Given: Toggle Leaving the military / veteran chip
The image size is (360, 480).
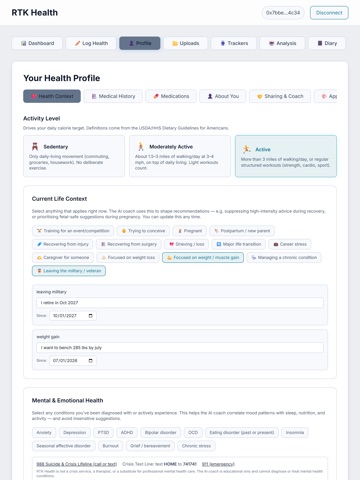Looking at the screenshot, I should point(69,271).
